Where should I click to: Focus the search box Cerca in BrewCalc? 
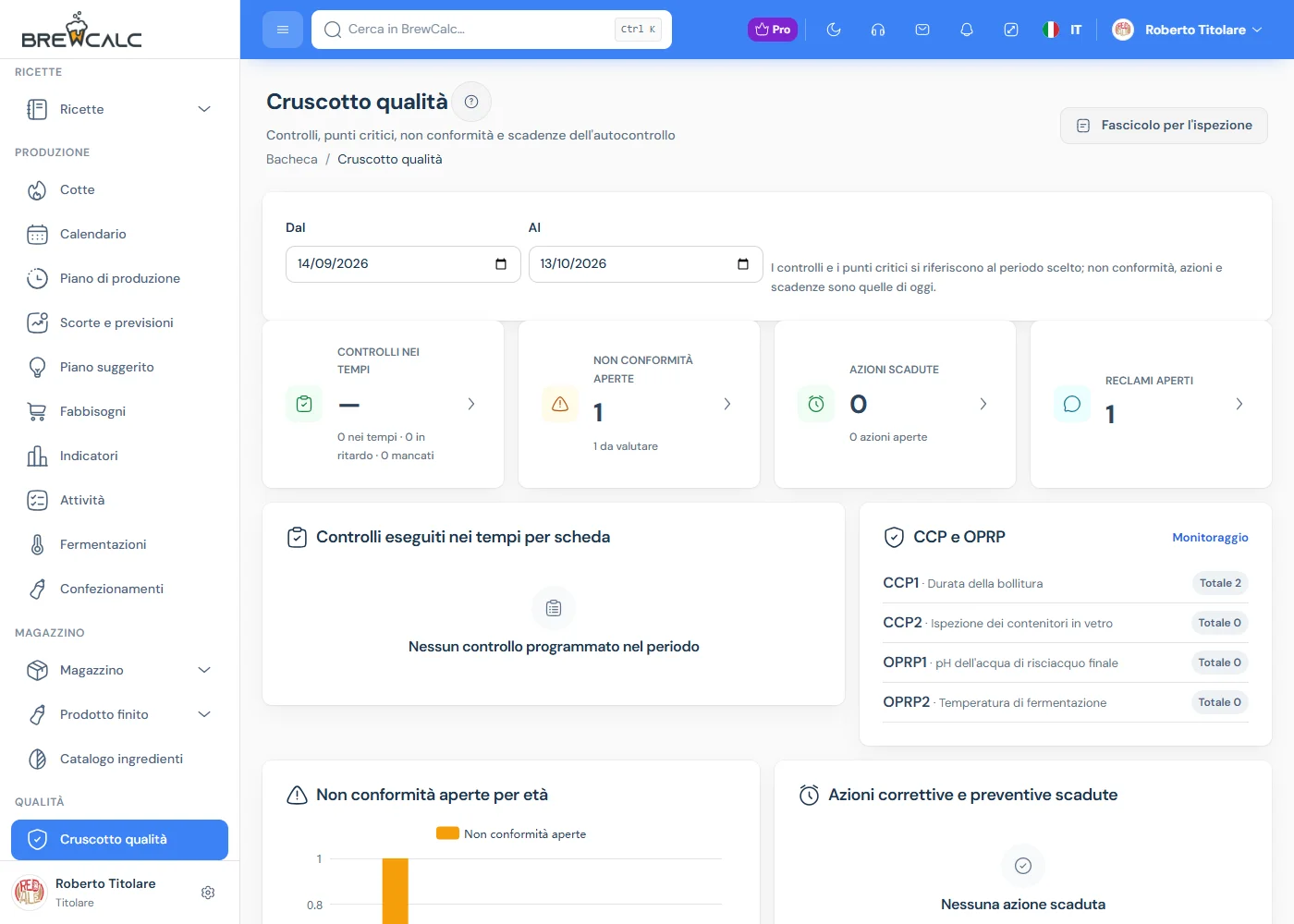coord(492,30)
